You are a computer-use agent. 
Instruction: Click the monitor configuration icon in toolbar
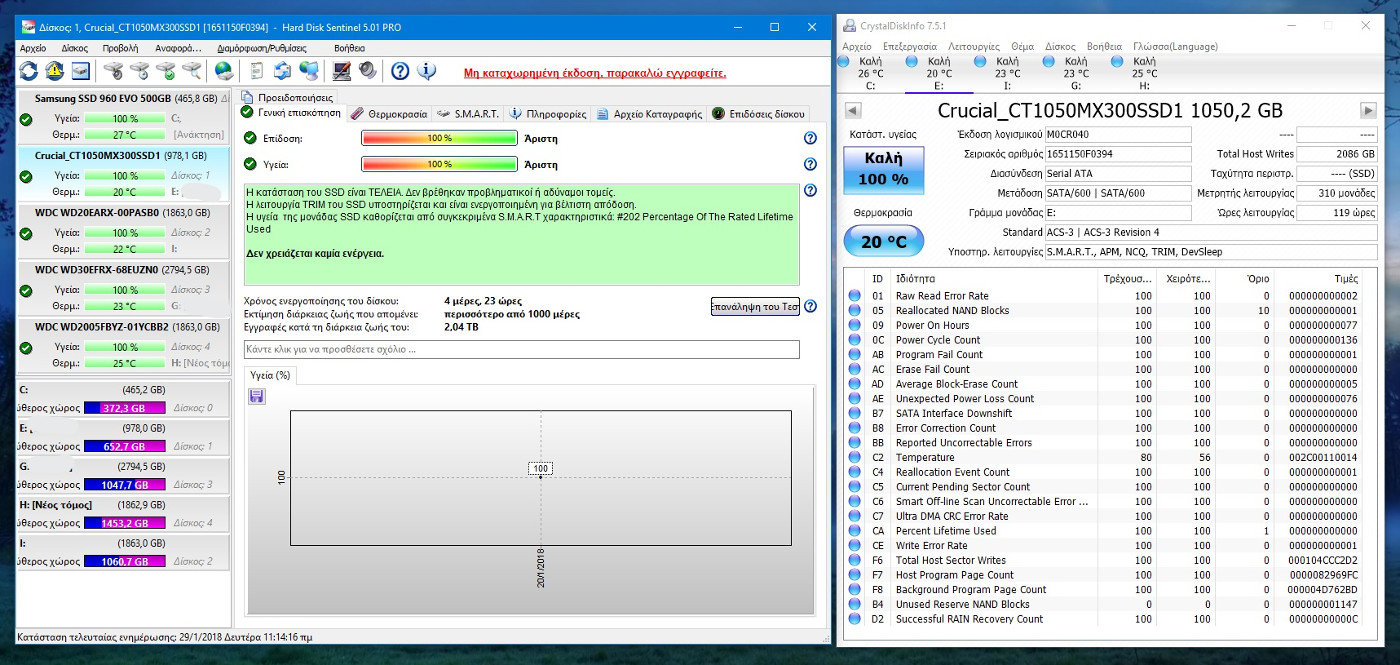click(342, 71)
